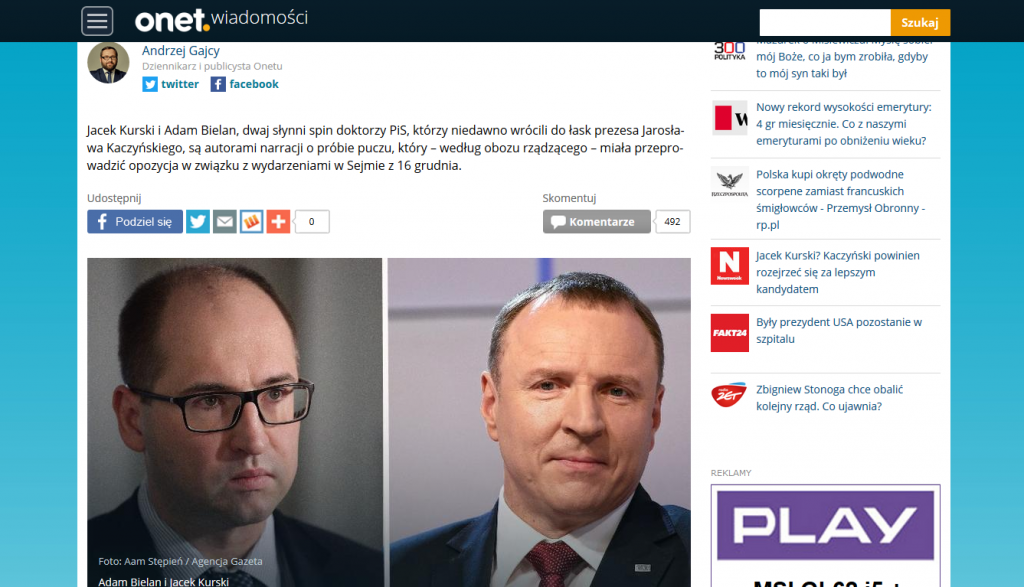Click the Radio Zet logo
The image size is (1024, 587).
point(729,394)
